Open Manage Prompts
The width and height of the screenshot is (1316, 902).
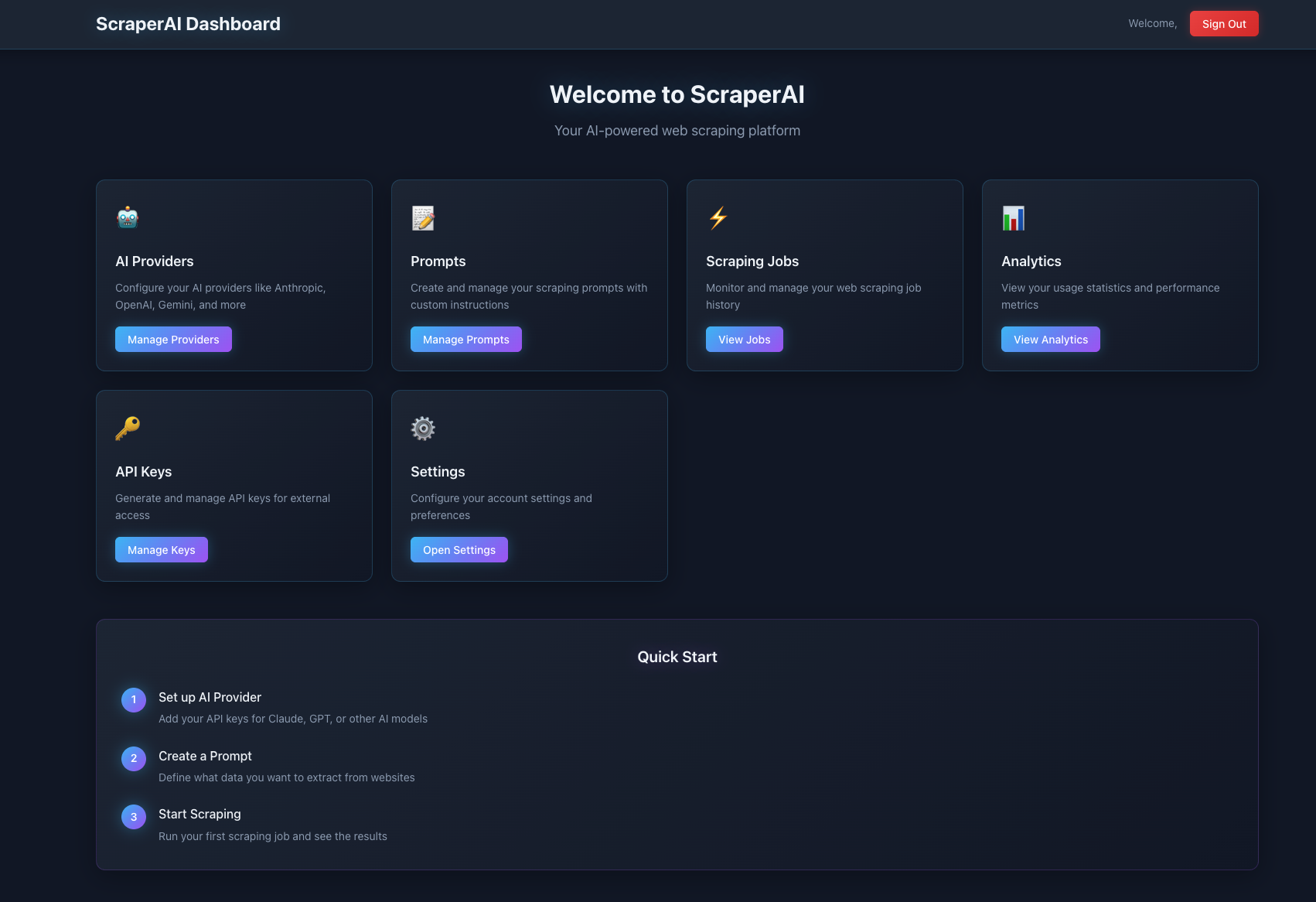pyautogui.click(x=465, y=339)
